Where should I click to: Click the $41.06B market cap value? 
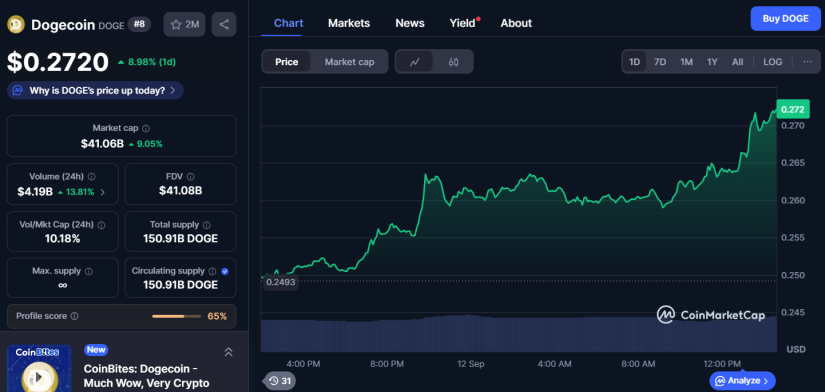[x=102, y=143]
